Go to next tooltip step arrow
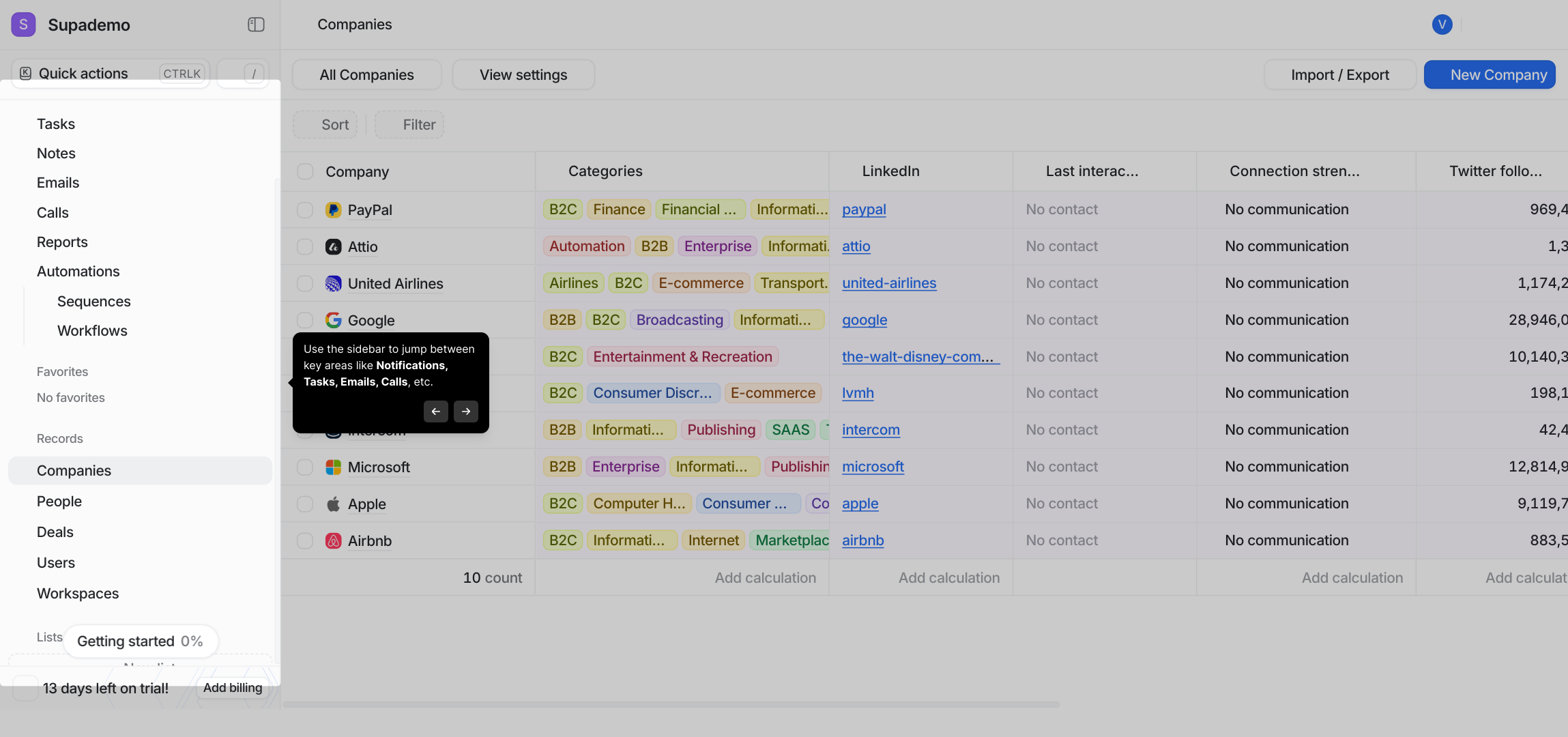 466,411
